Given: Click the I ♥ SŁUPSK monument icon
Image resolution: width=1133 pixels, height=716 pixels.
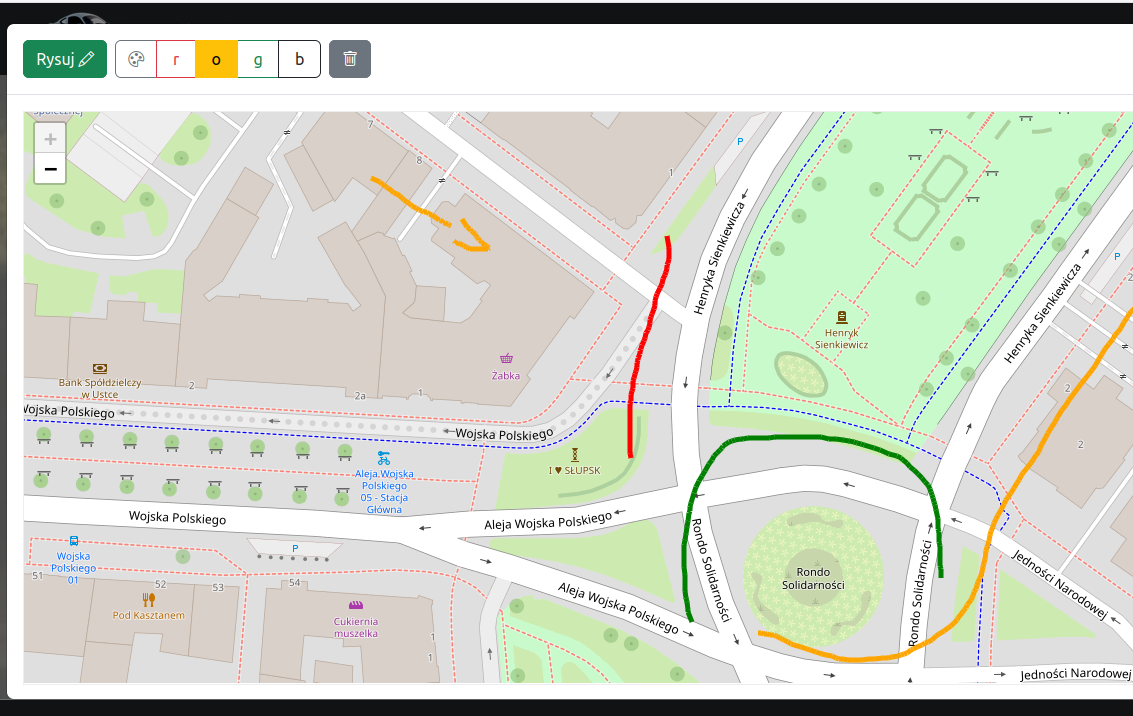Looking at the screenshot, I should [574, 454].
